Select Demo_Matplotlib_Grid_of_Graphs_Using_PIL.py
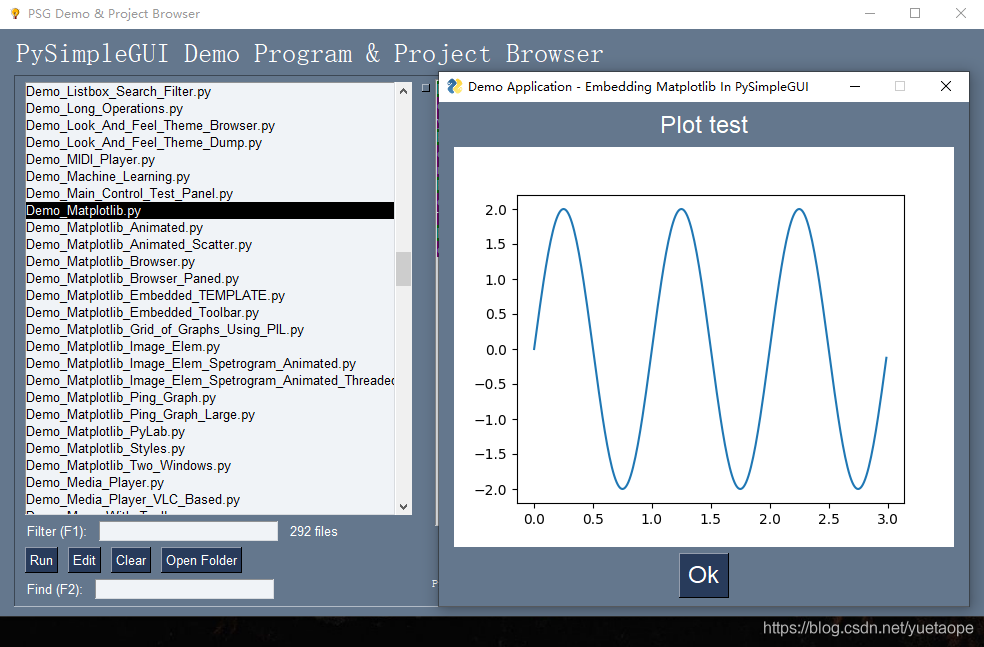Screen dimensions: 984x647 (x=210, y=329)
